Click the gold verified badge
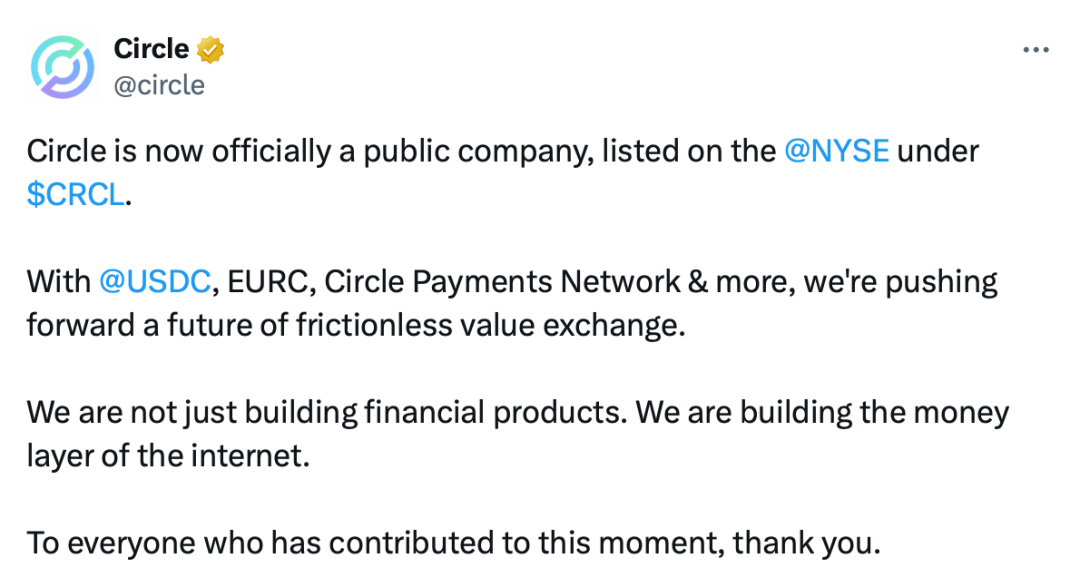This screenshot has height=568, width=1080. [x=211, y=49]
